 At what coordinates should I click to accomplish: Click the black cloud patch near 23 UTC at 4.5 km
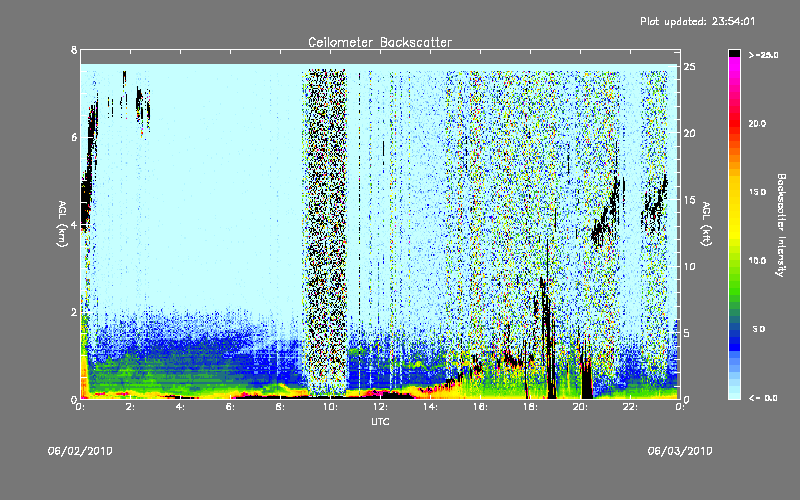point(655,204)
